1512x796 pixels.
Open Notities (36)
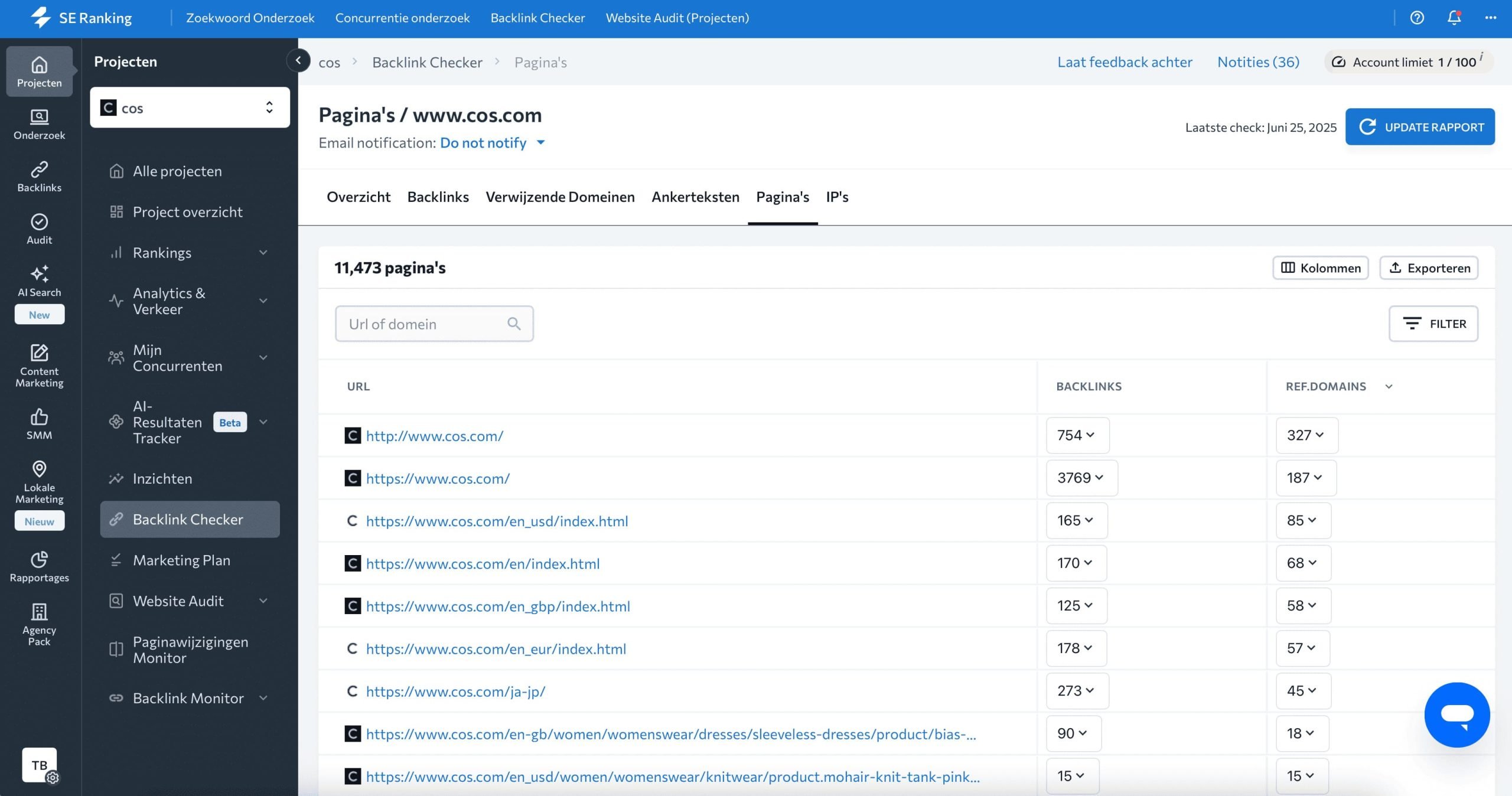pyautogui.click(x=1258, y=62)
